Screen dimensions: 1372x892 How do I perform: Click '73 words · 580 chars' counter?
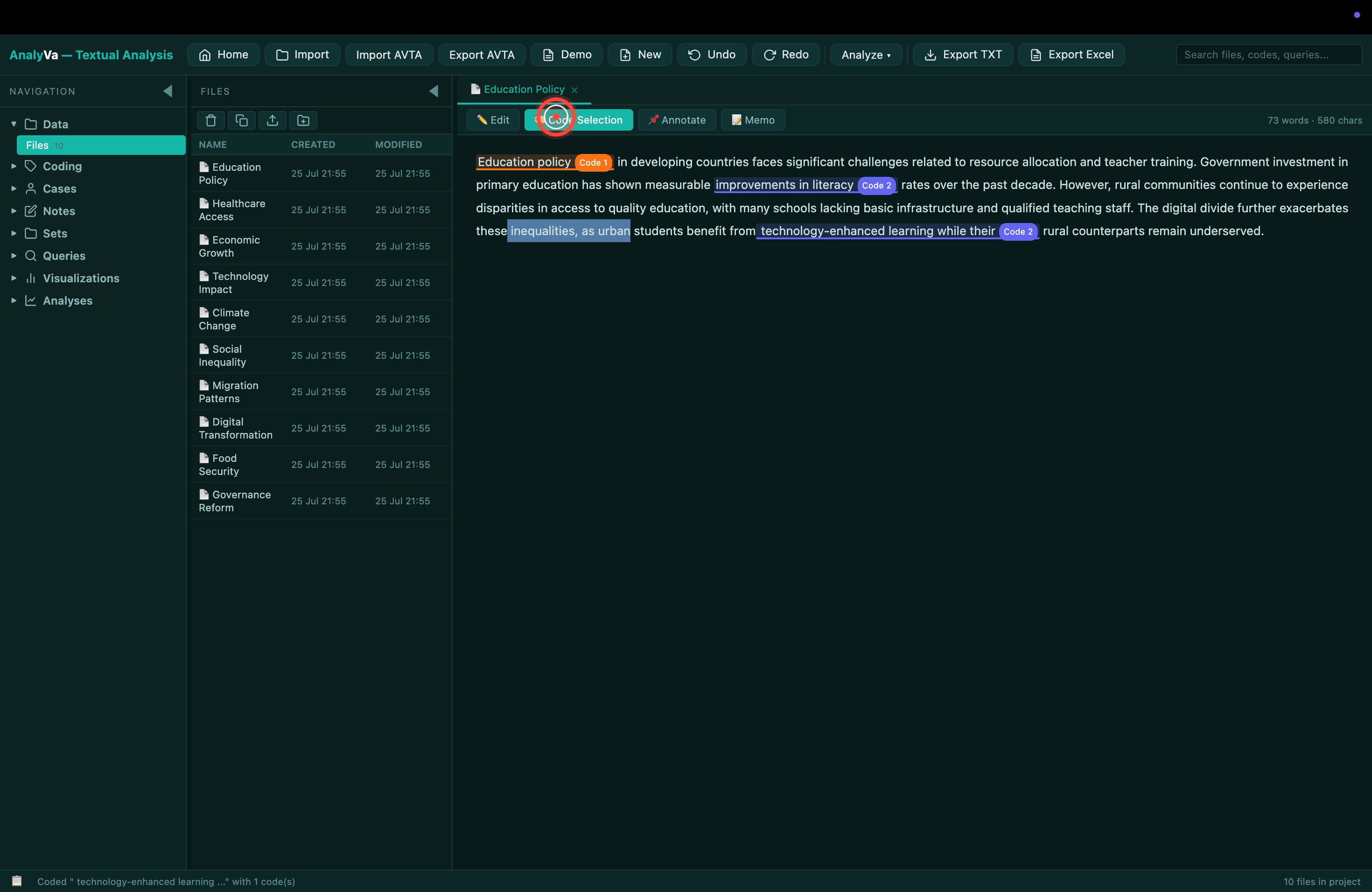point(1314,120)
